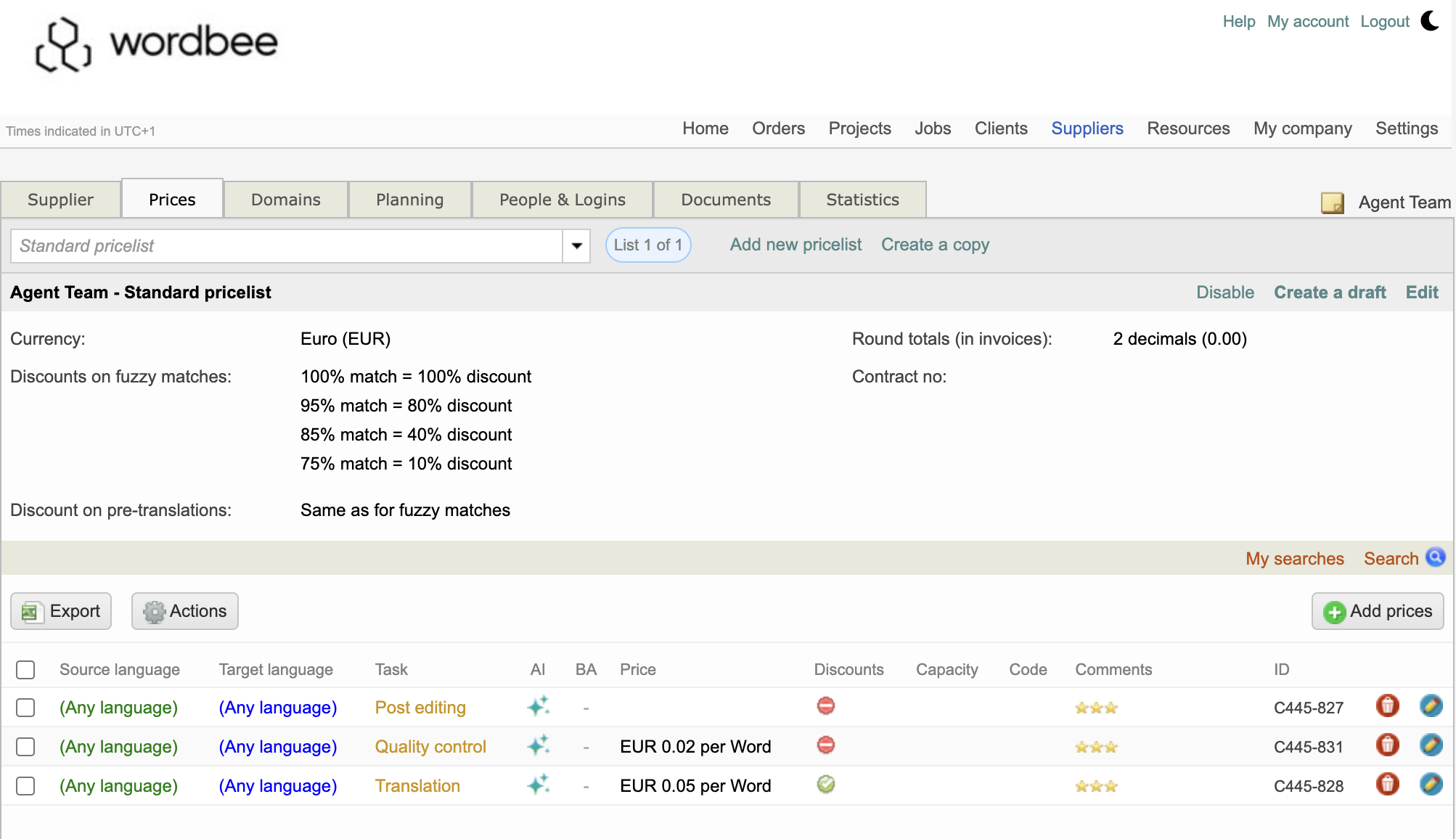Screen dimensions: 1456x839
Task: Delete the Quality control price row
Action: (1387, 745)
